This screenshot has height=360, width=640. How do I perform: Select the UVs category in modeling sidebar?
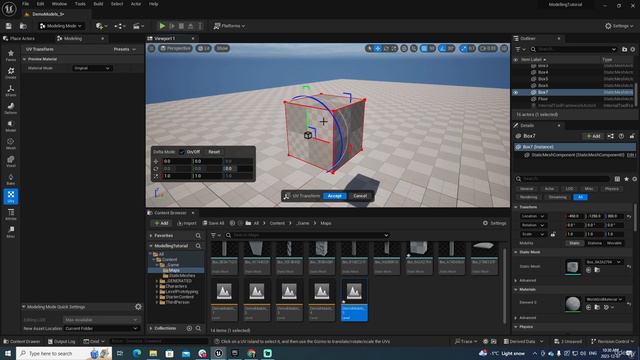click(x=11, y=196)
